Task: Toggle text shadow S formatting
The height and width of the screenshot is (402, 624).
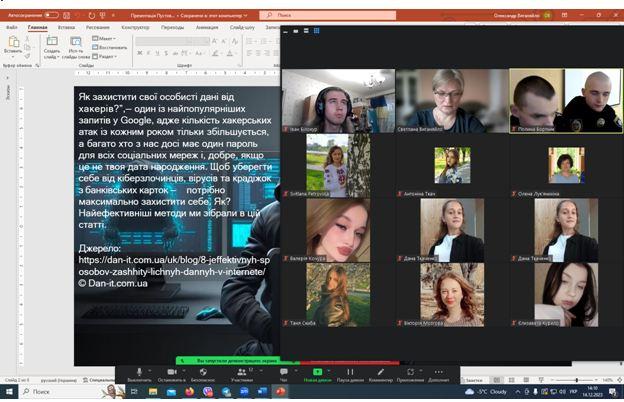Action: pos(166,53)
